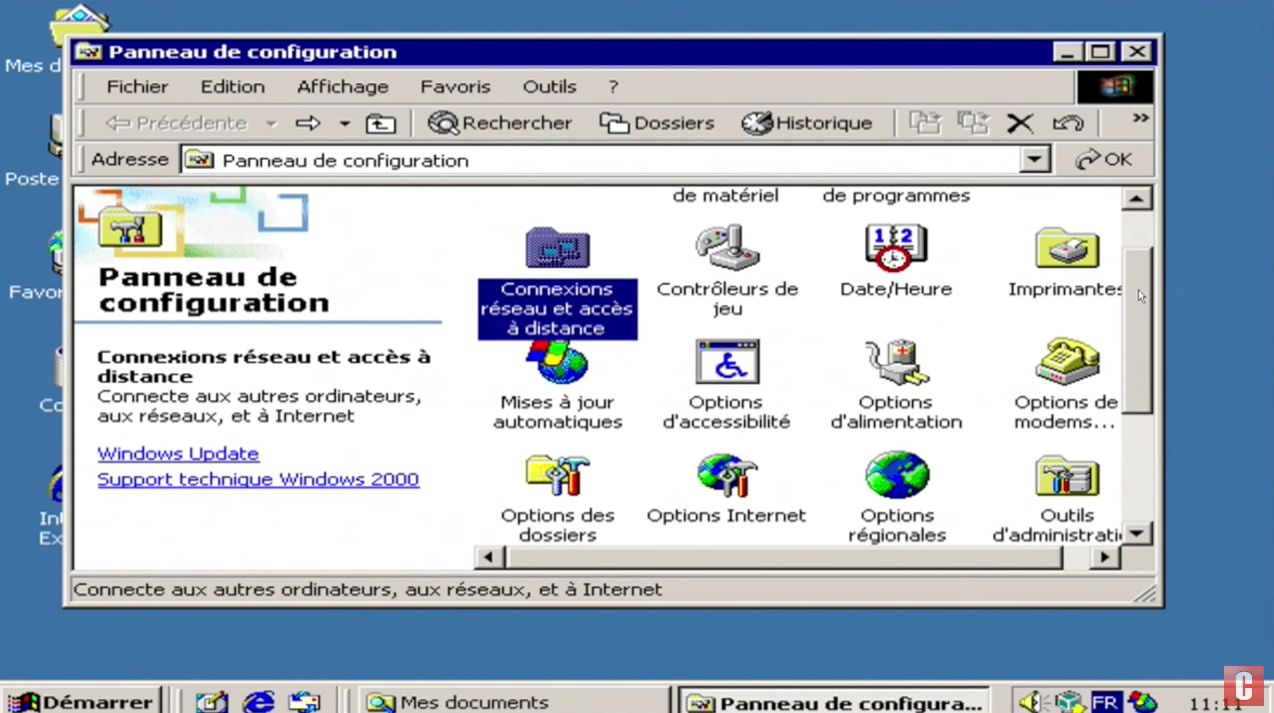Open the Adresse bar dropdown arrow

(1035, 159)
